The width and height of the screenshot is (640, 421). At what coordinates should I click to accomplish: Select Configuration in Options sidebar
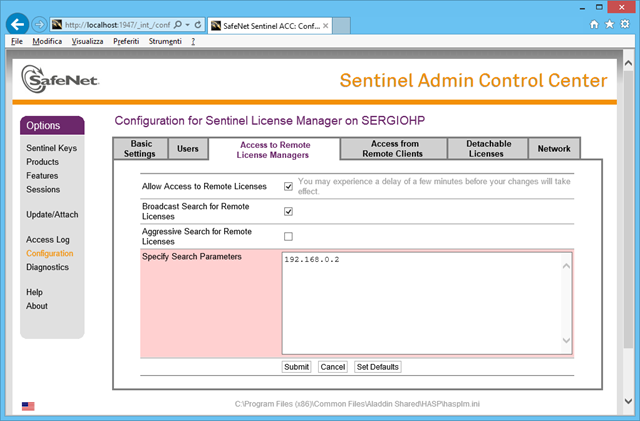coord(49,253)
